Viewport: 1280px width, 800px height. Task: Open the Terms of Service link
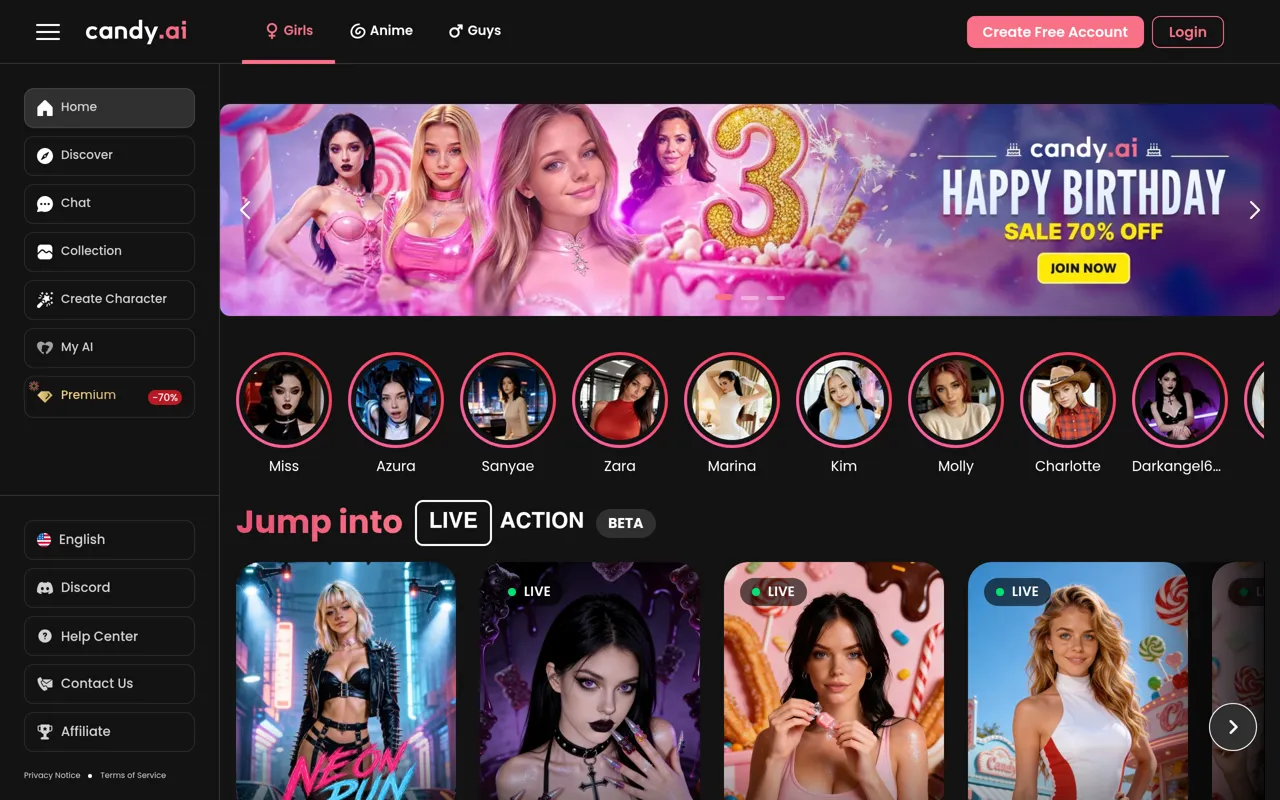point(133,775)
